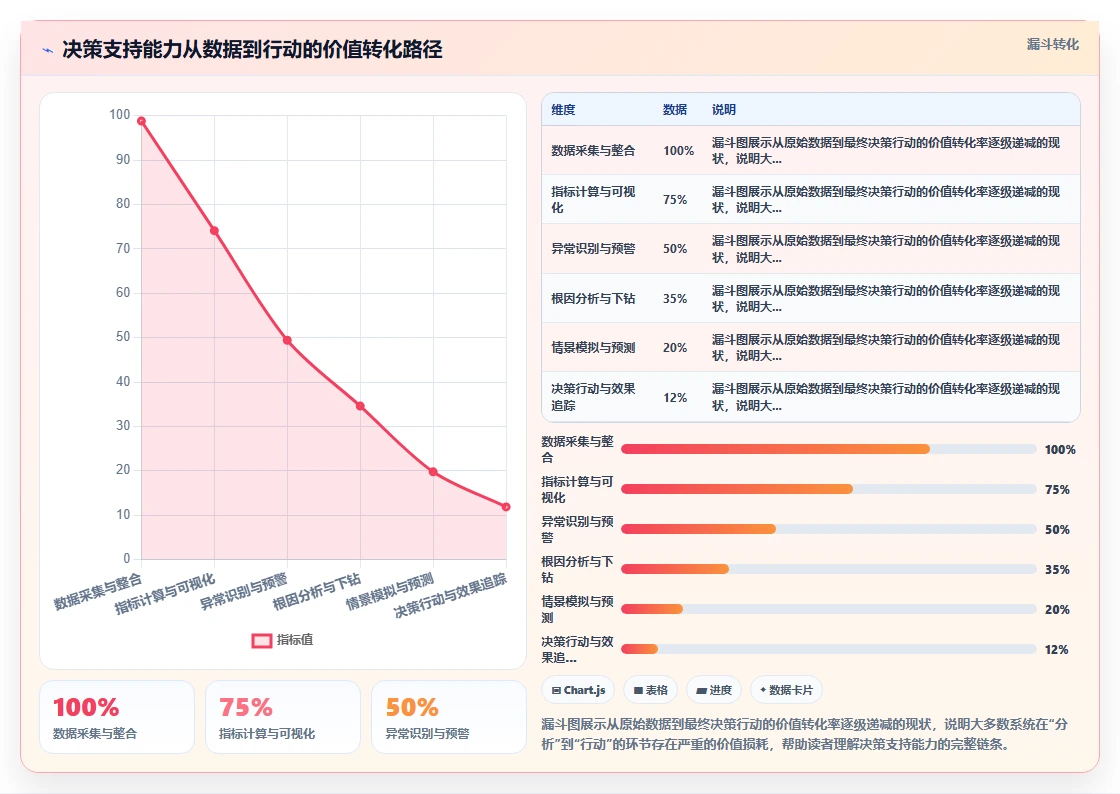Click chart point for 根因分析与下钻

tap(360, 406)
